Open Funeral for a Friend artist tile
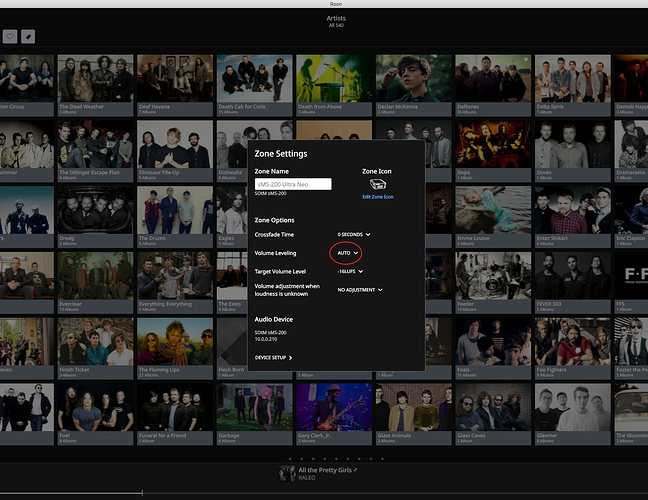The height and width of the screenshot is (500, 648). (175, 414)
